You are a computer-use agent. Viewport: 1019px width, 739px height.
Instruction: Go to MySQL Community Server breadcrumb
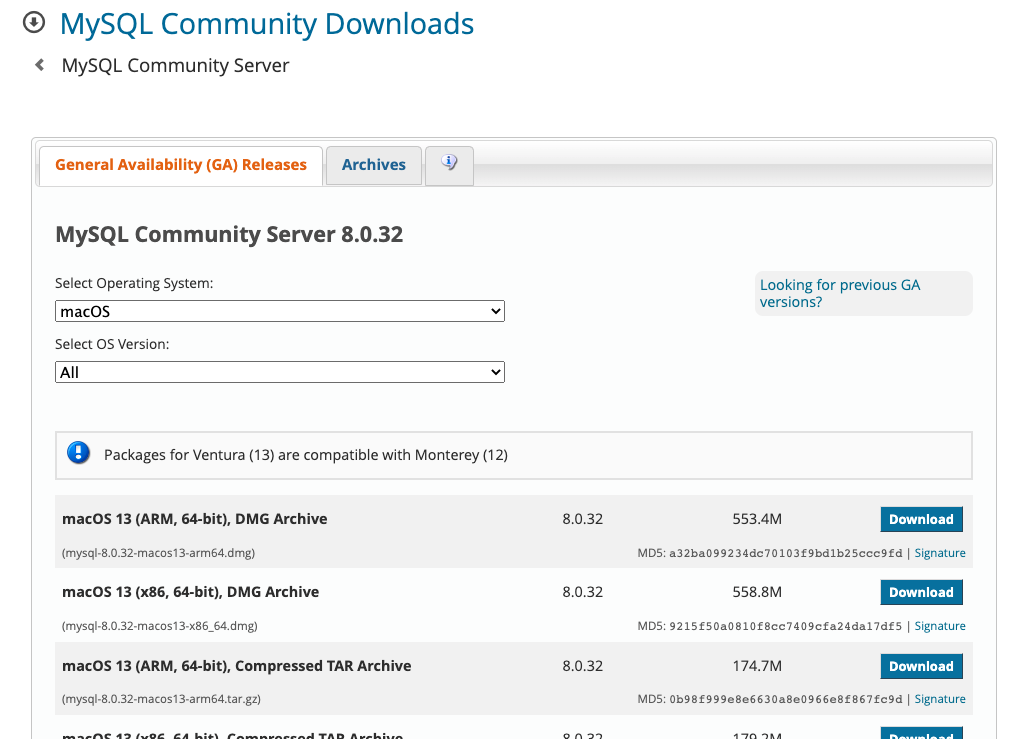click(175, 66)
